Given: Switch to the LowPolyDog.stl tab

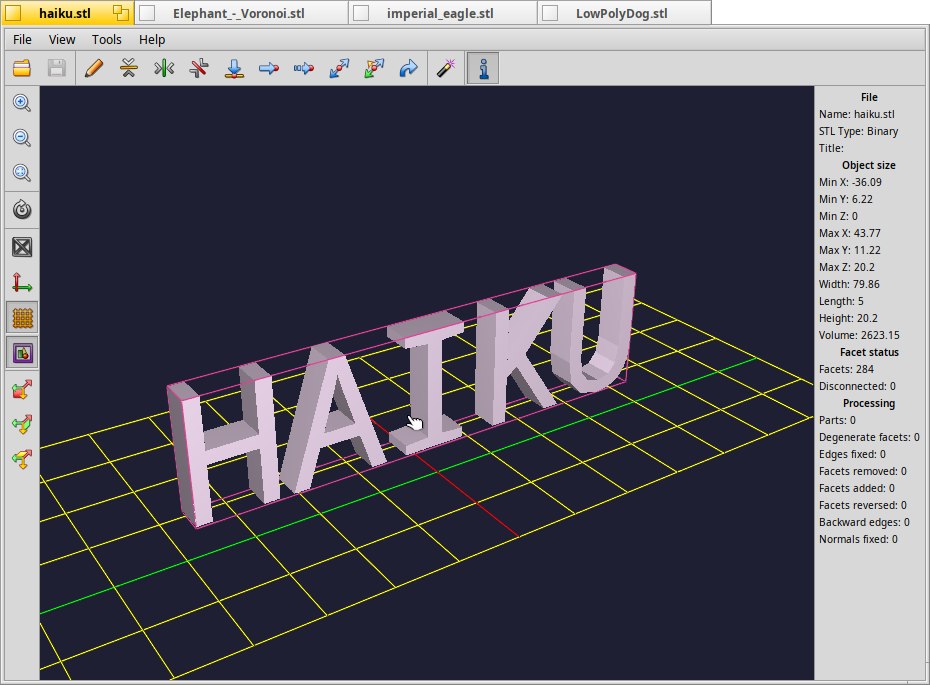Looking at the screenshot, I should [622, 14].
